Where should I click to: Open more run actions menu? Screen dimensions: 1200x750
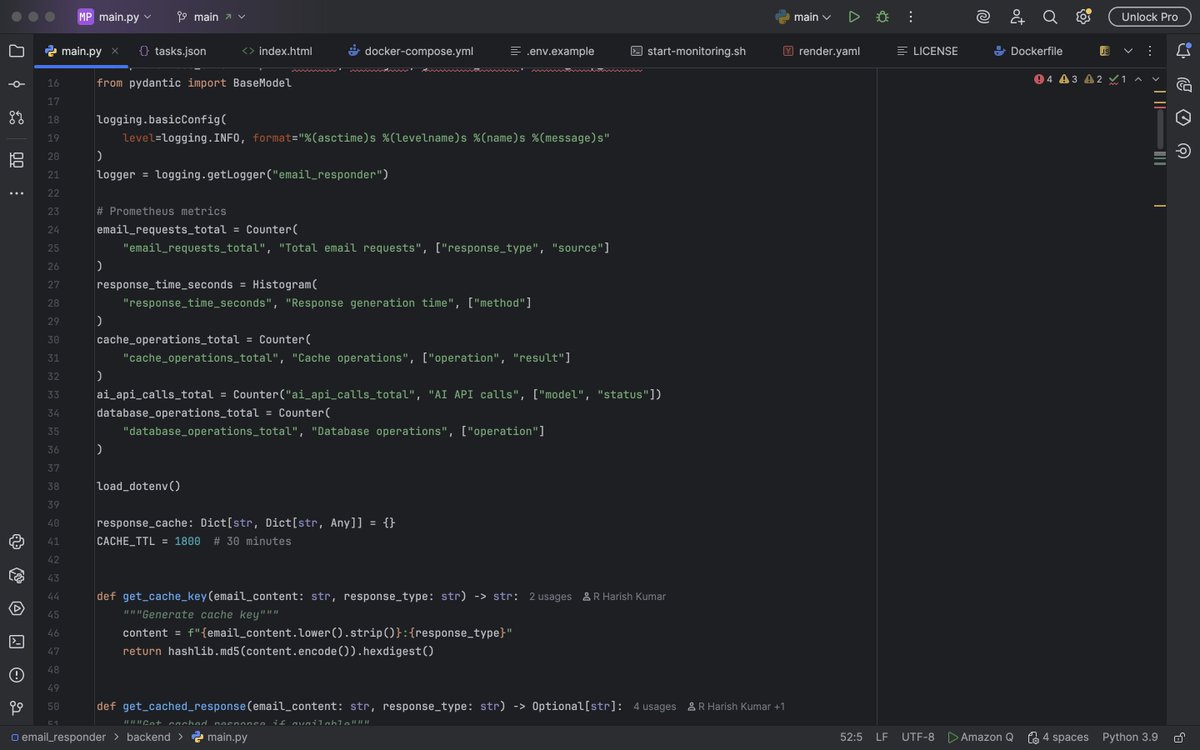coord(910,17)
